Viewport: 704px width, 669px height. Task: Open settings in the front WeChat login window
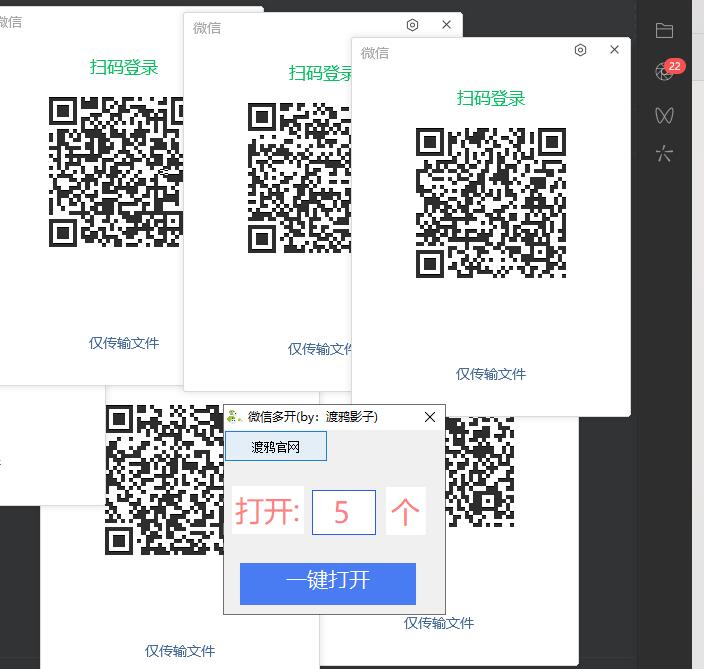(x=580, y=50)
